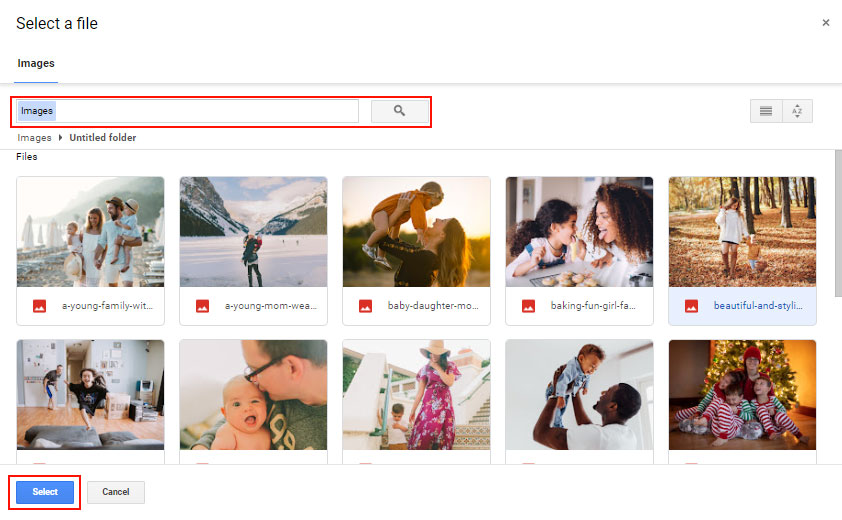842x520 pixels.
Task: Click file name baby-daughter-mo...
Action: [x=433, y=306]
